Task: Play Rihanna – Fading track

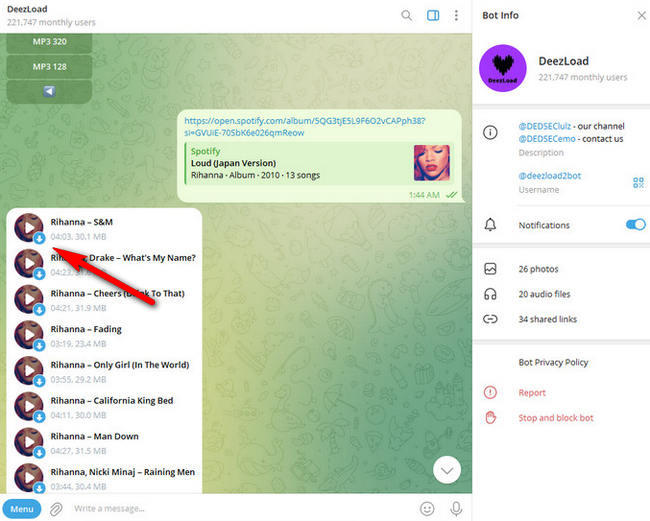Action: (x=29, y=334)
